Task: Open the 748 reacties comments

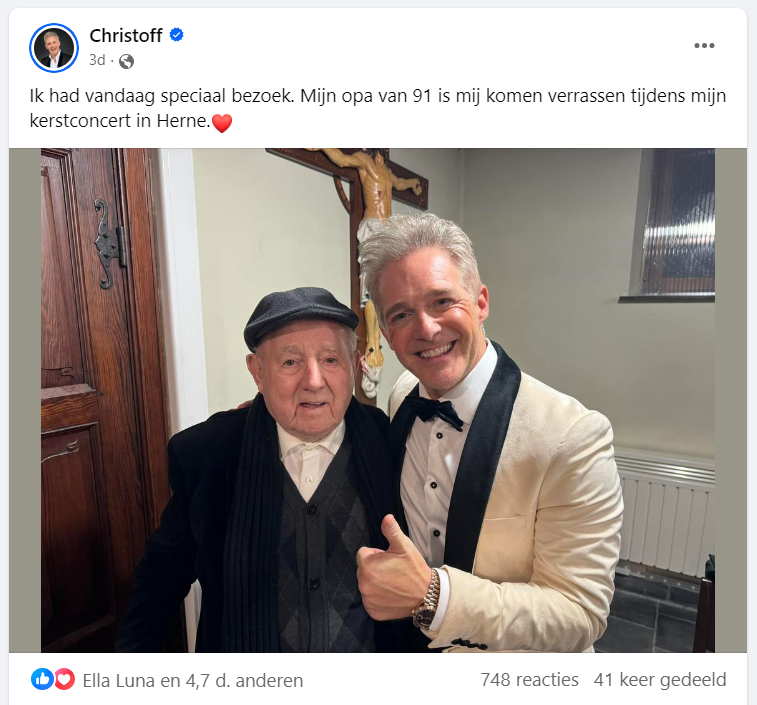Action: click(x=530, y=679)
